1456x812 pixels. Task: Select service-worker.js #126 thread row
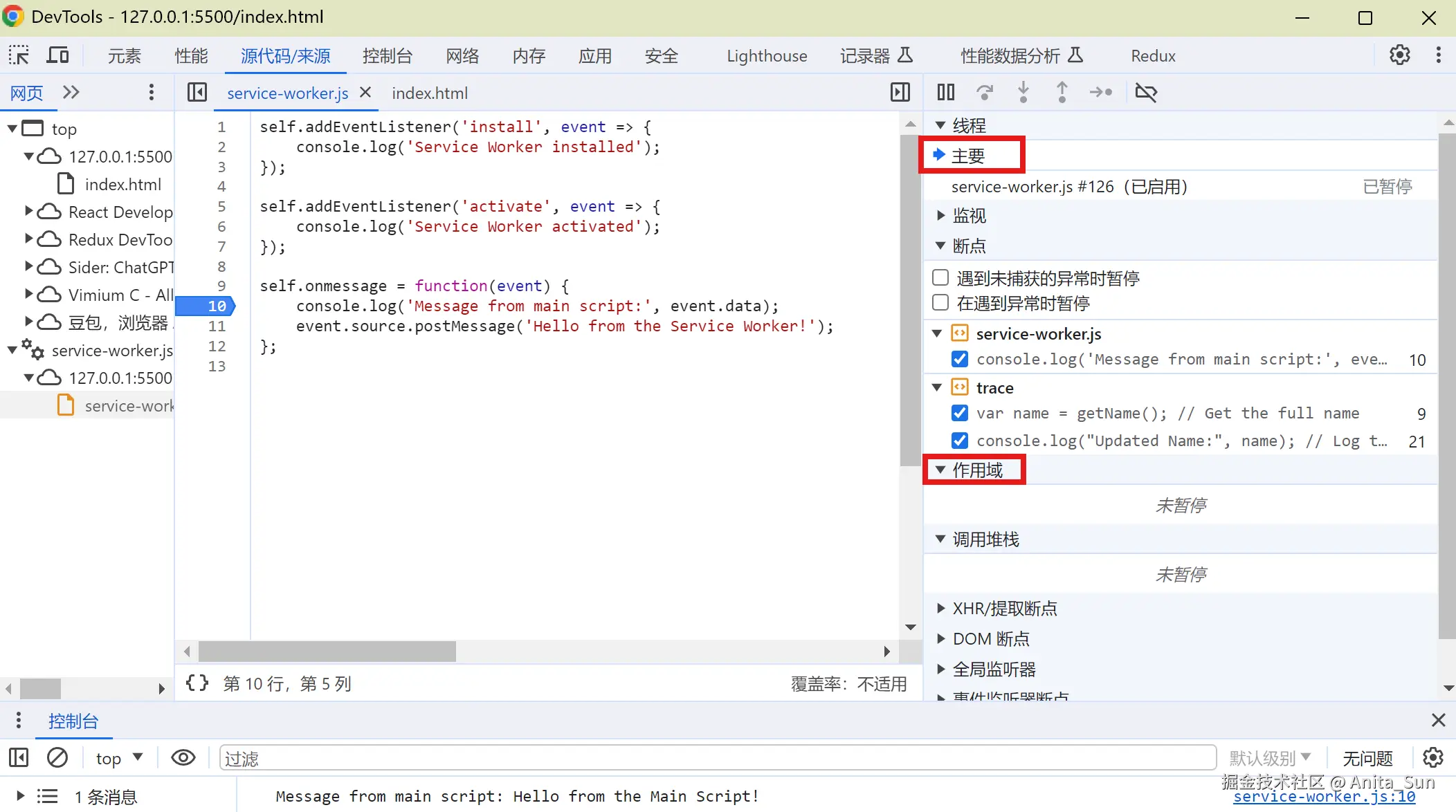click(x=1181, y=186)
